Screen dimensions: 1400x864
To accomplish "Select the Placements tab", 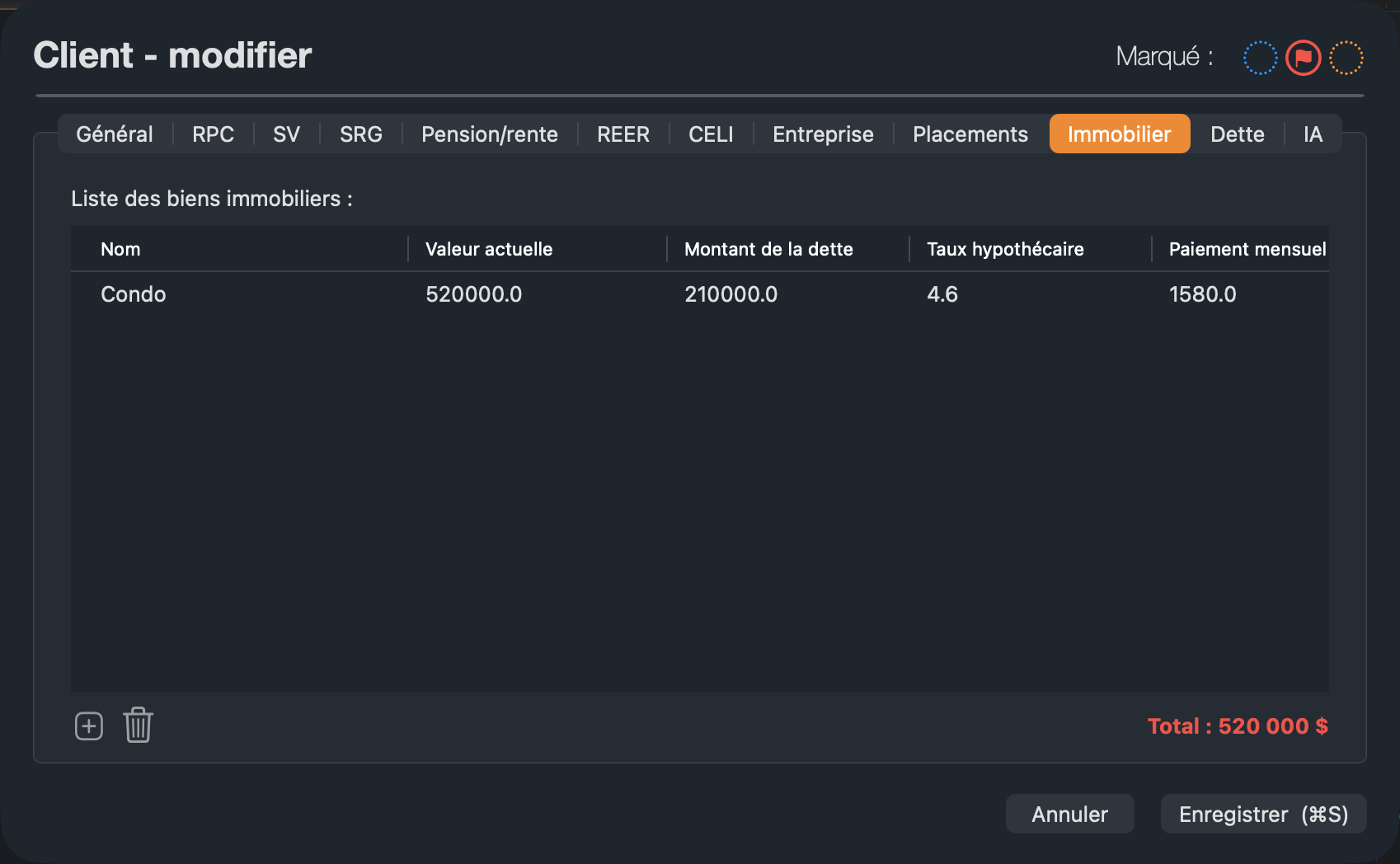I will pos(970,134).
